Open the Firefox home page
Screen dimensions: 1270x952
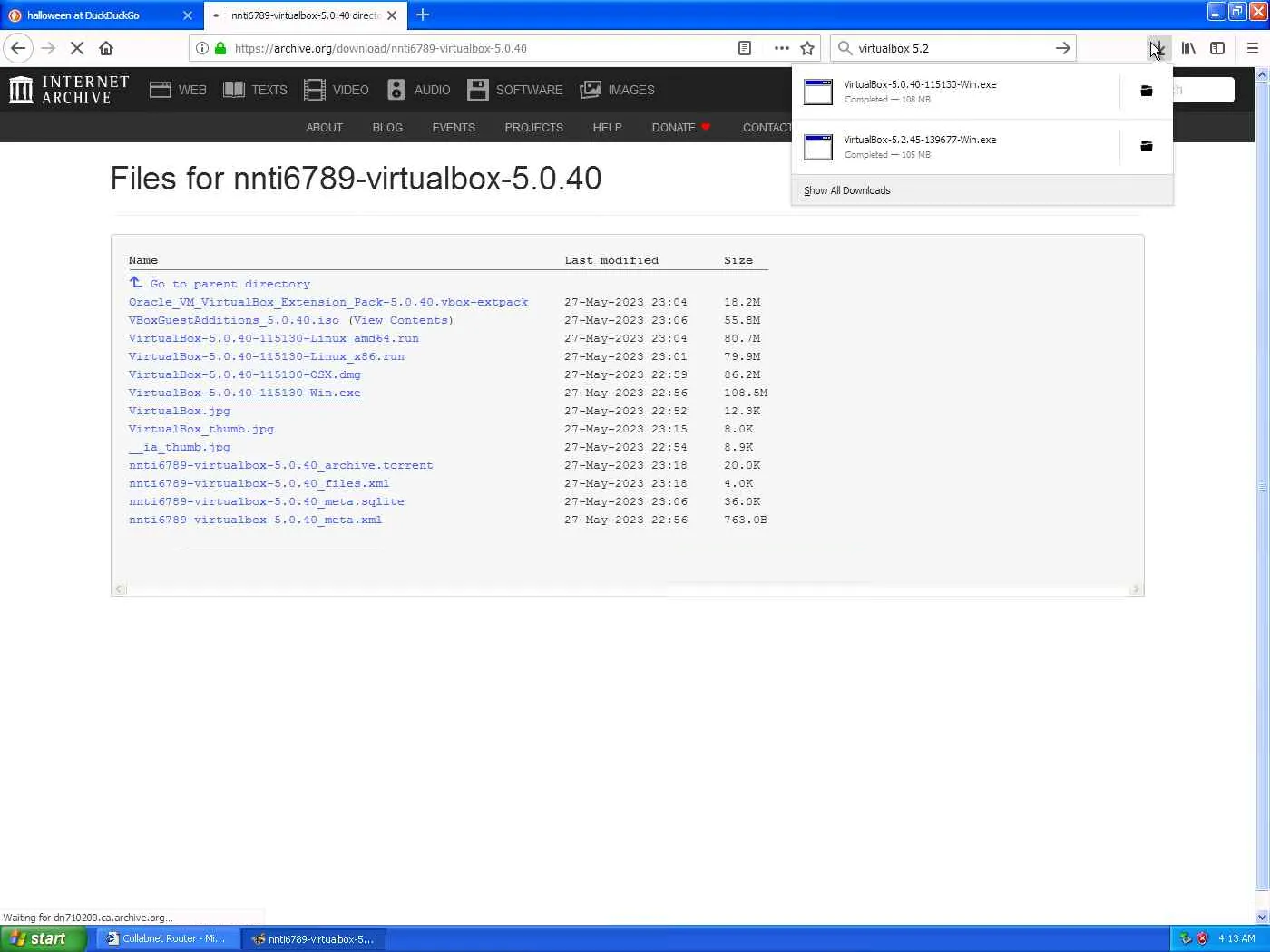pyautogui.click(x=106, y=48)
